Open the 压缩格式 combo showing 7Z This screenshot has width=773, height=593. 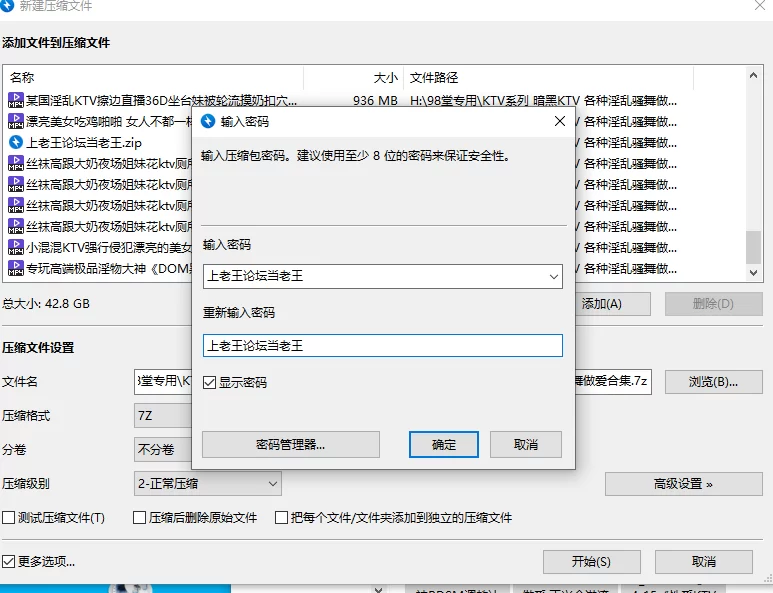(163, 416)
